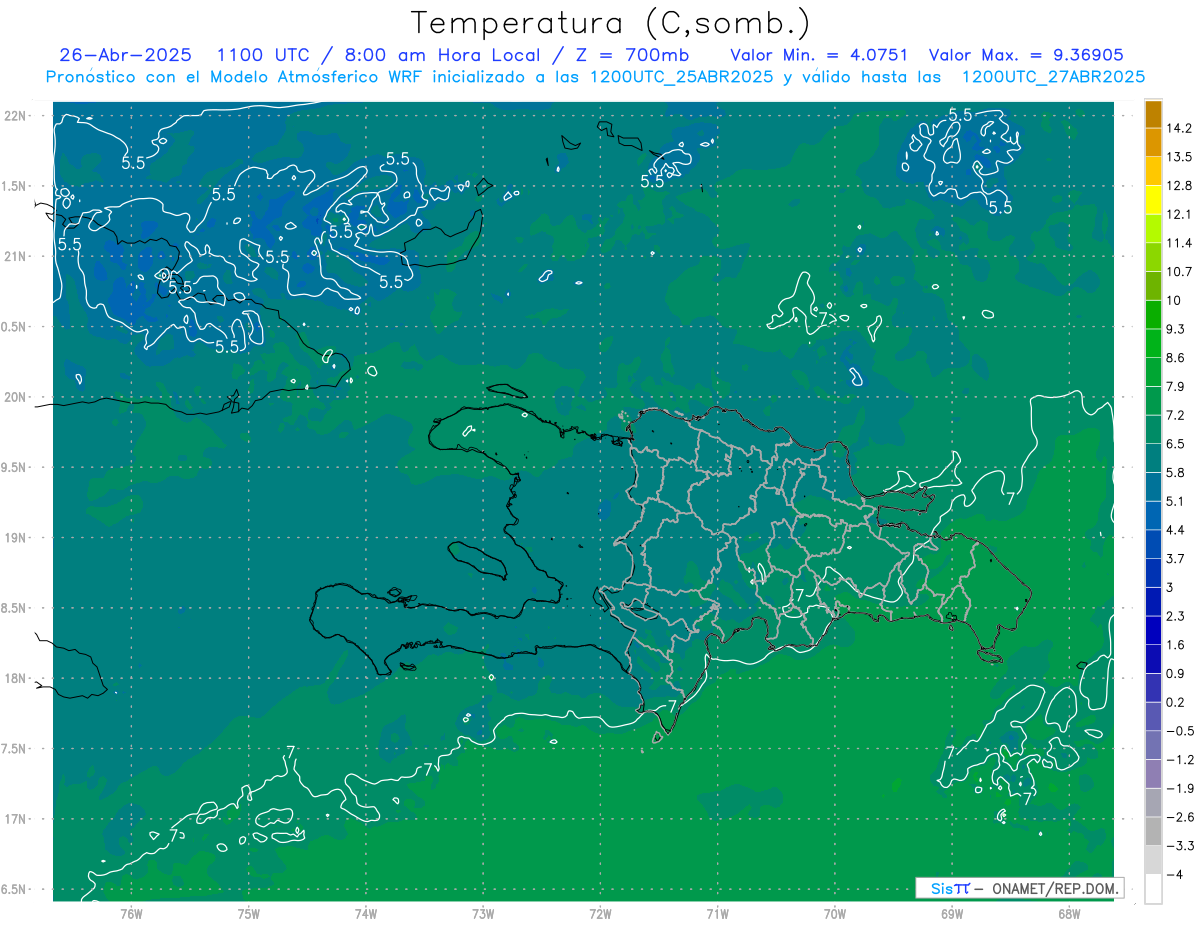1200x927 pixels.
Task: Click the 8.6 color scale label
Action: (x=1176, y=358)
